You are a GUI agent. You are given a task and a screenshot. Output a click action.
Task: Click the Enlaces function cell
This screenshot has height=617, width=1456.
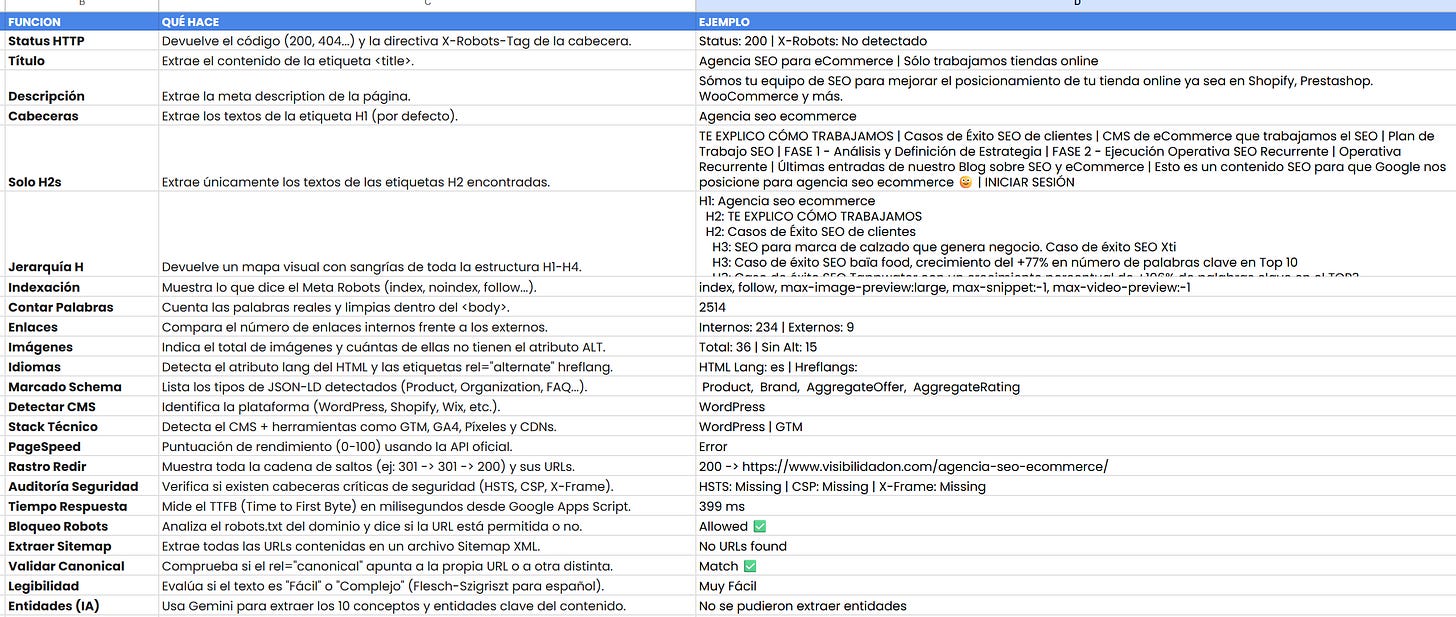(x=80, y=327)
